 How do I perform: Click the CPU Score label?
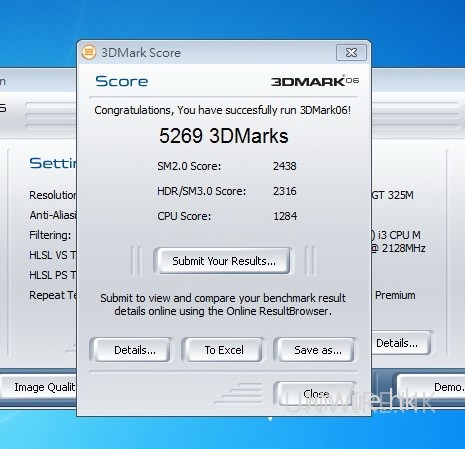(184, 216)
